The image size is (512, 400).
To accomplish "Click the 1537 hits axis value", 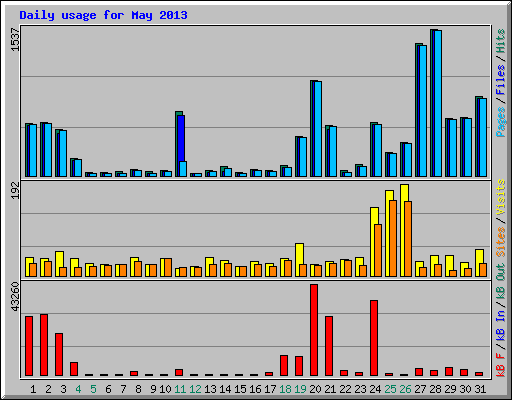I will 15,40.
